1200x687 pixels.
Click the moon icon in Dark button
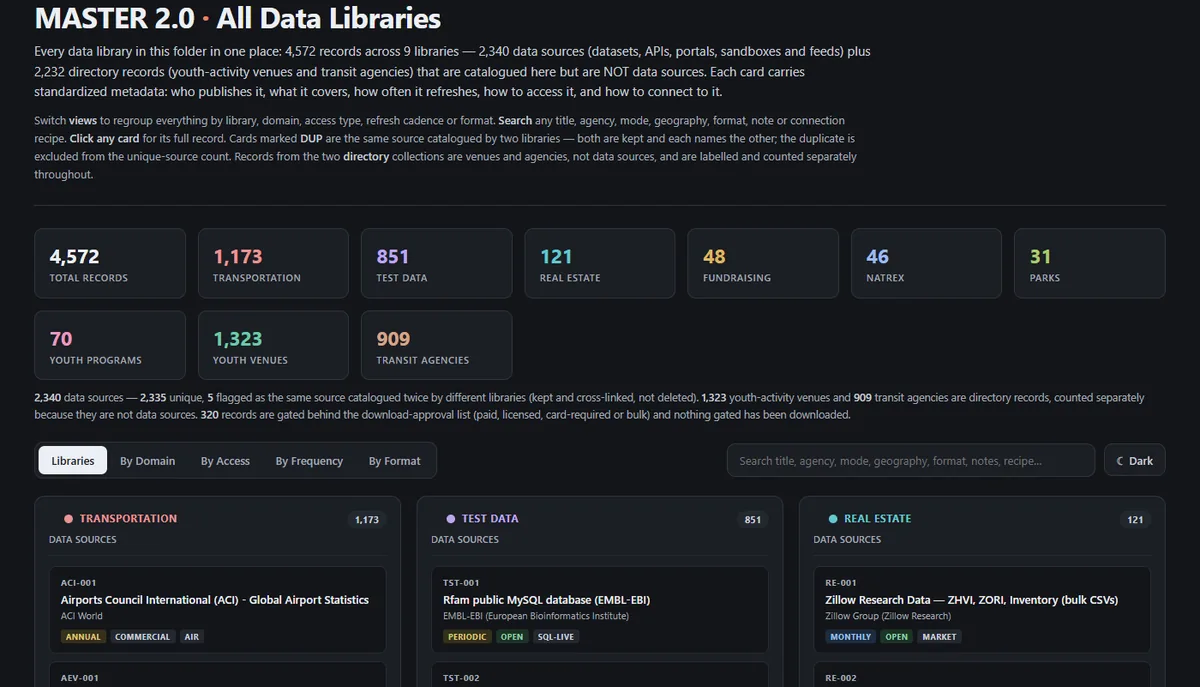1120,461
